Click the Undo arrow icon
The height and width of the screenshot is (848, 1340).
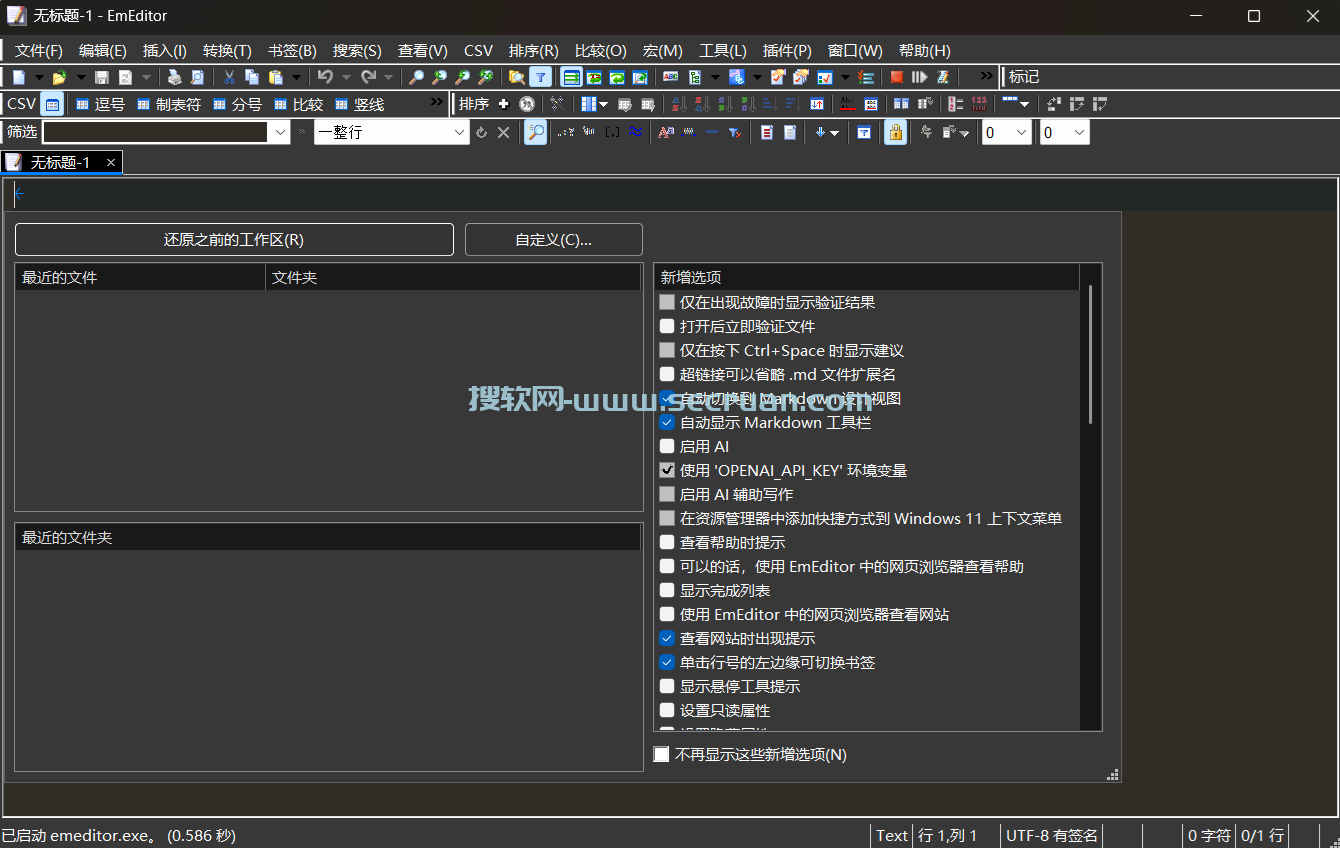[x=325, y=77]
